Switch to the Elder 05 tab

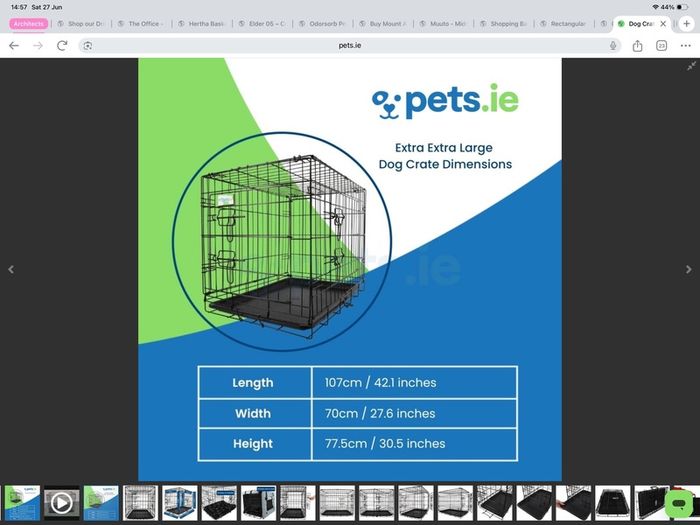(x=262, y=24)
